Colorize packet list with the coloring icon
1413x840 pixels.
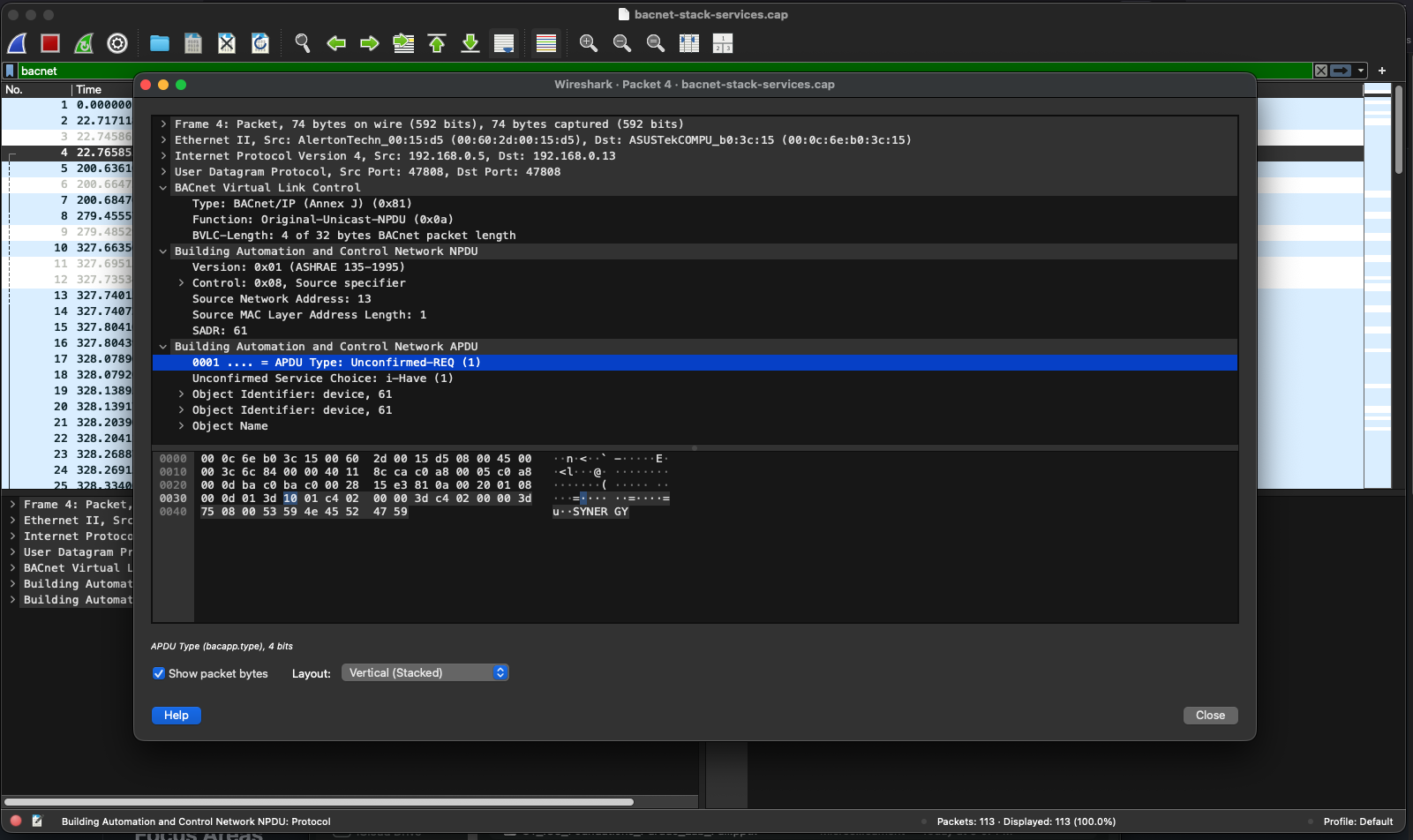coord(546,42)
